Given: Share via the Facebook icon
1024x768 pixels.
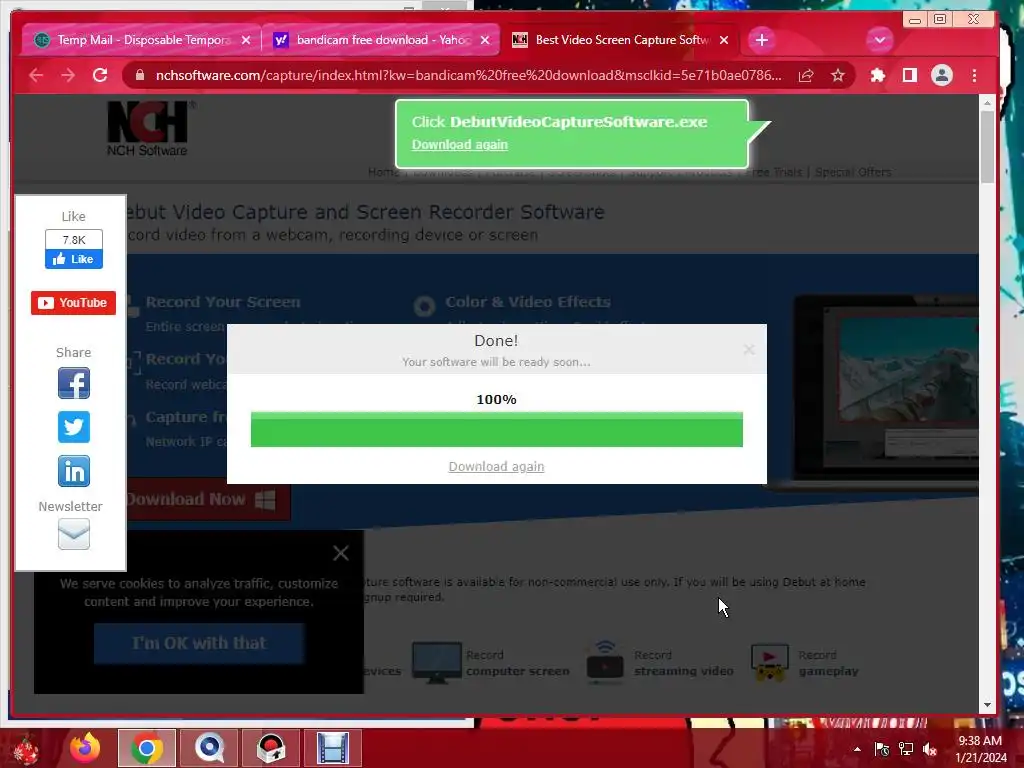Looking at the screenshot, I should [x=74, y=383].
